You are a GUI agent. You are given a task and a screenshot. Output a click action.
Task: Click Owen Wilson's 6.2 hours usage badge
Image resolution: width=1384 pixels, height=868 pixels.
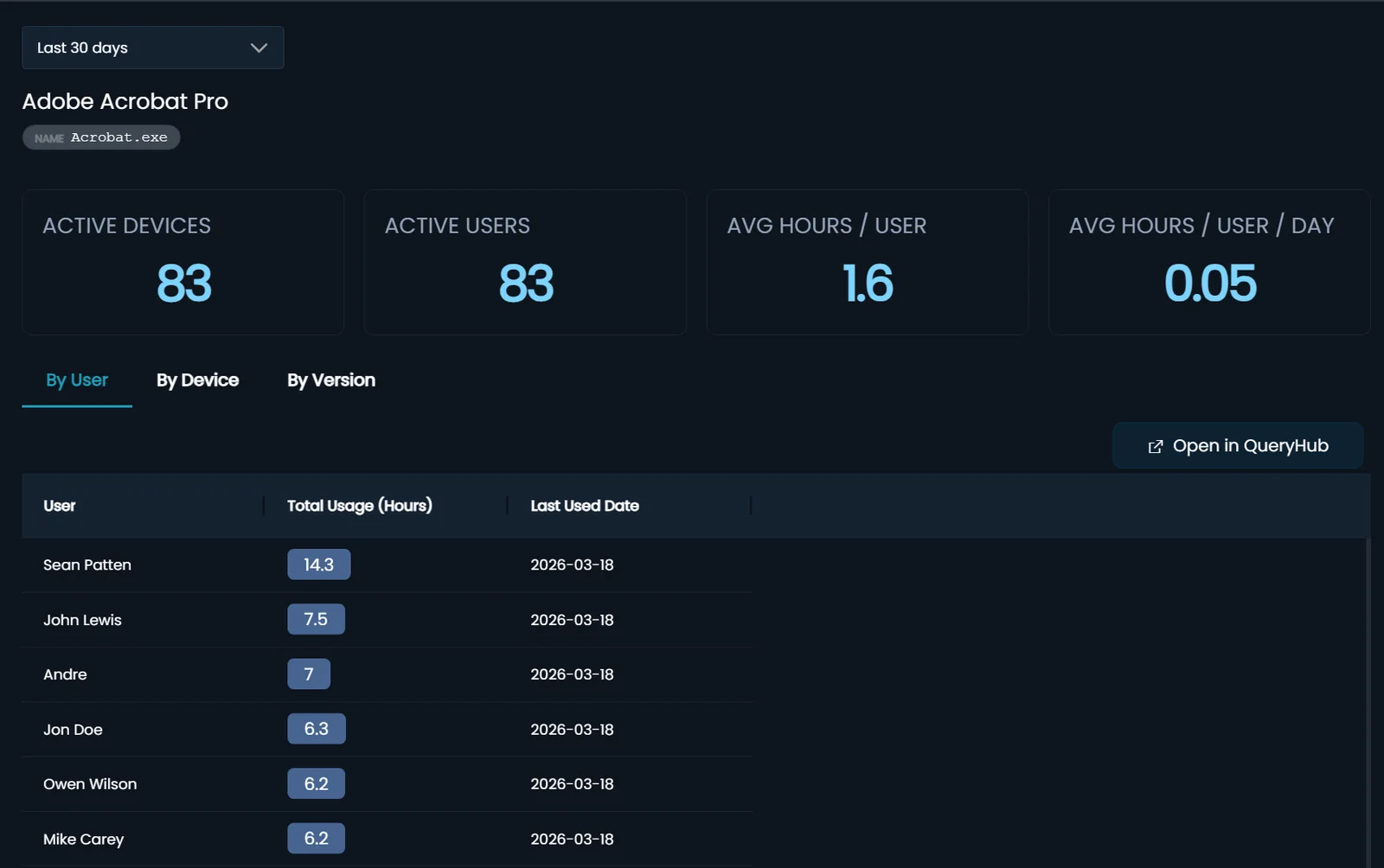[316, 783]
